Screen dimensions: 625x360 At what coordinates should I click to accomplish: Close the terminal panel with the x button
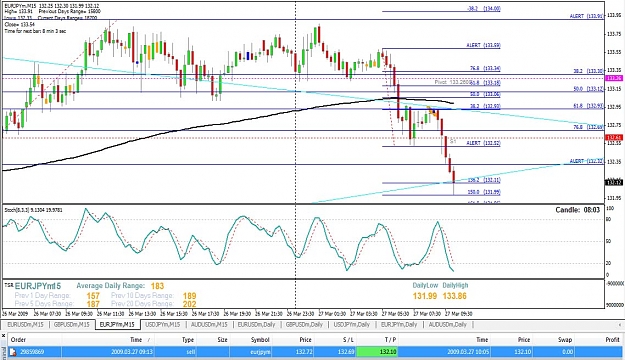tap(3, 335)
